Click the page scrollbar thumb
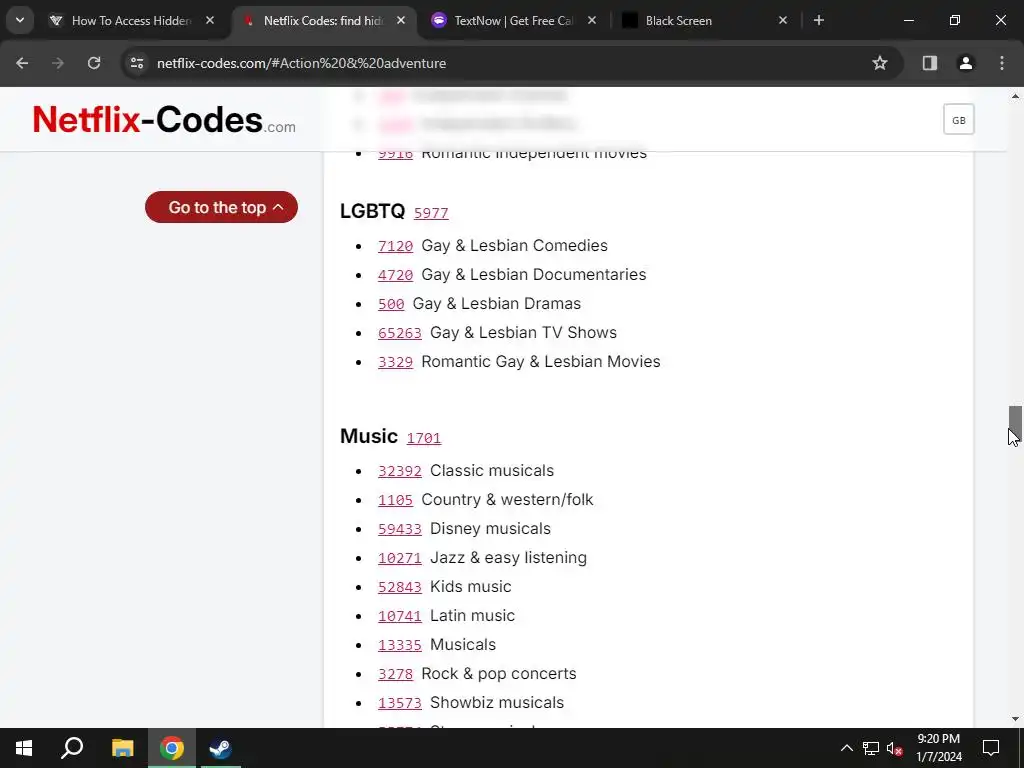The height and width of the screenshot is (768, 1024). click(x=1015, y=424)
